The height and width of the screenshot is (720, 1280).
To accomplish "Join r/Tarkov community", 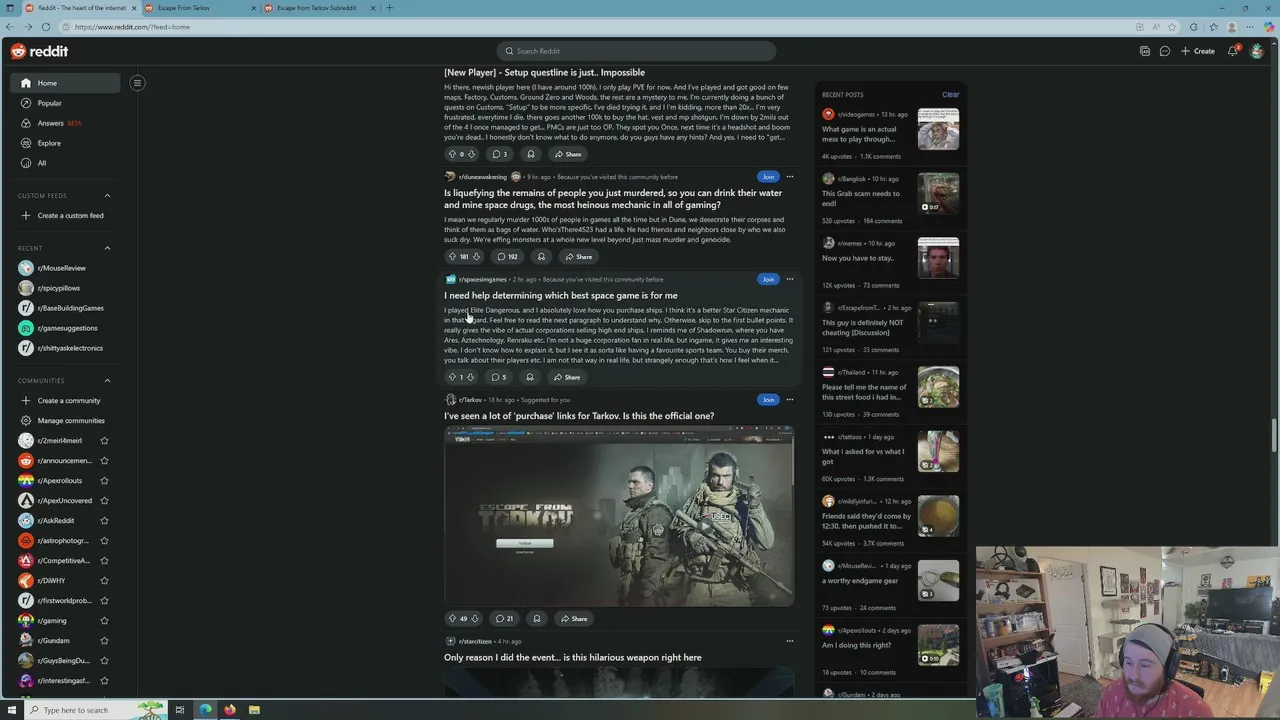I will [768, 399].
